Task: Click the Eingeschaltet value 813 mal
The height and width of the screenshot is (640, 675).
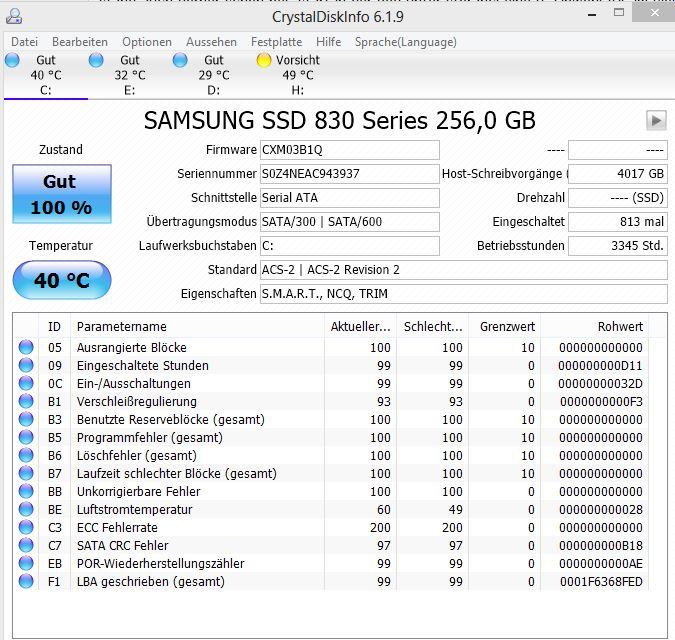Action: tap(618, 222)
